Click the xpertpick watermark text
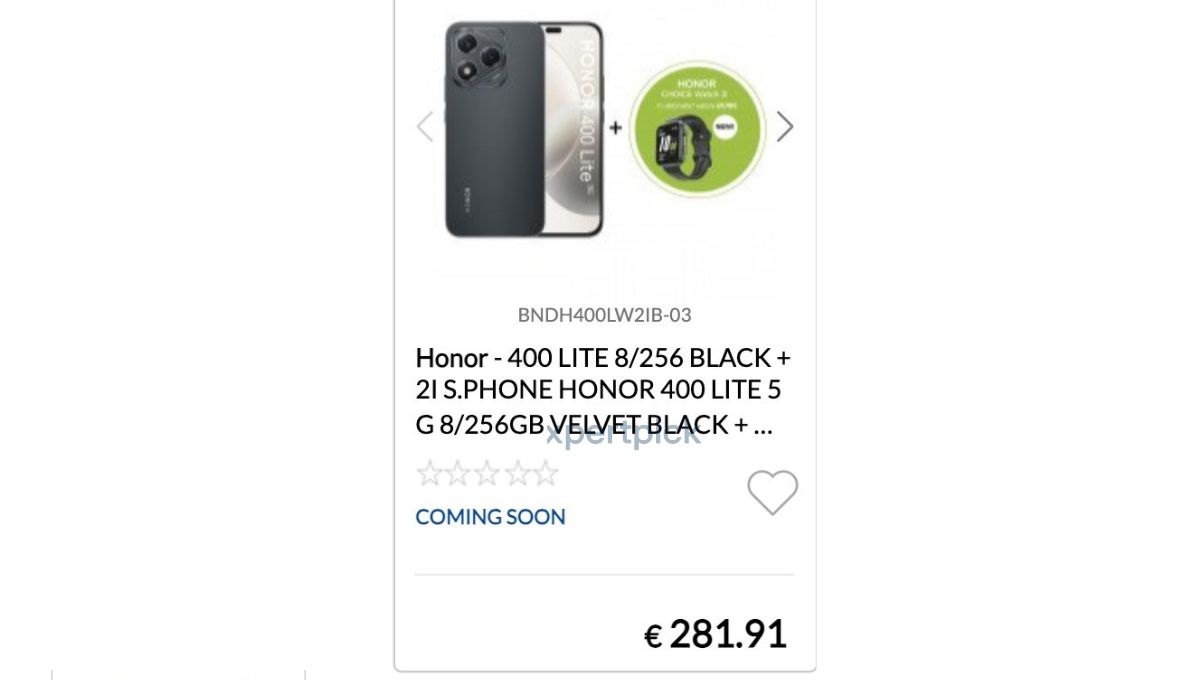1200x680 pixels. [623, 434]
